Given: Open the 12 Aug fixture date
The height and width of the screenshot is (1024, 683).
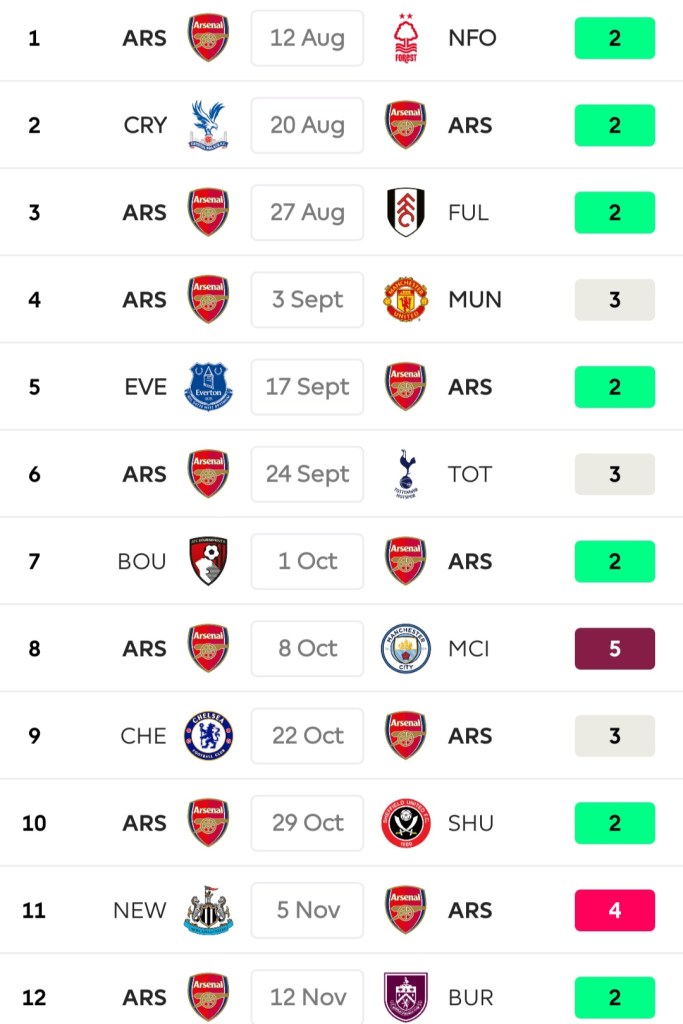Looking at the screenshot, I should pos(307,38).
